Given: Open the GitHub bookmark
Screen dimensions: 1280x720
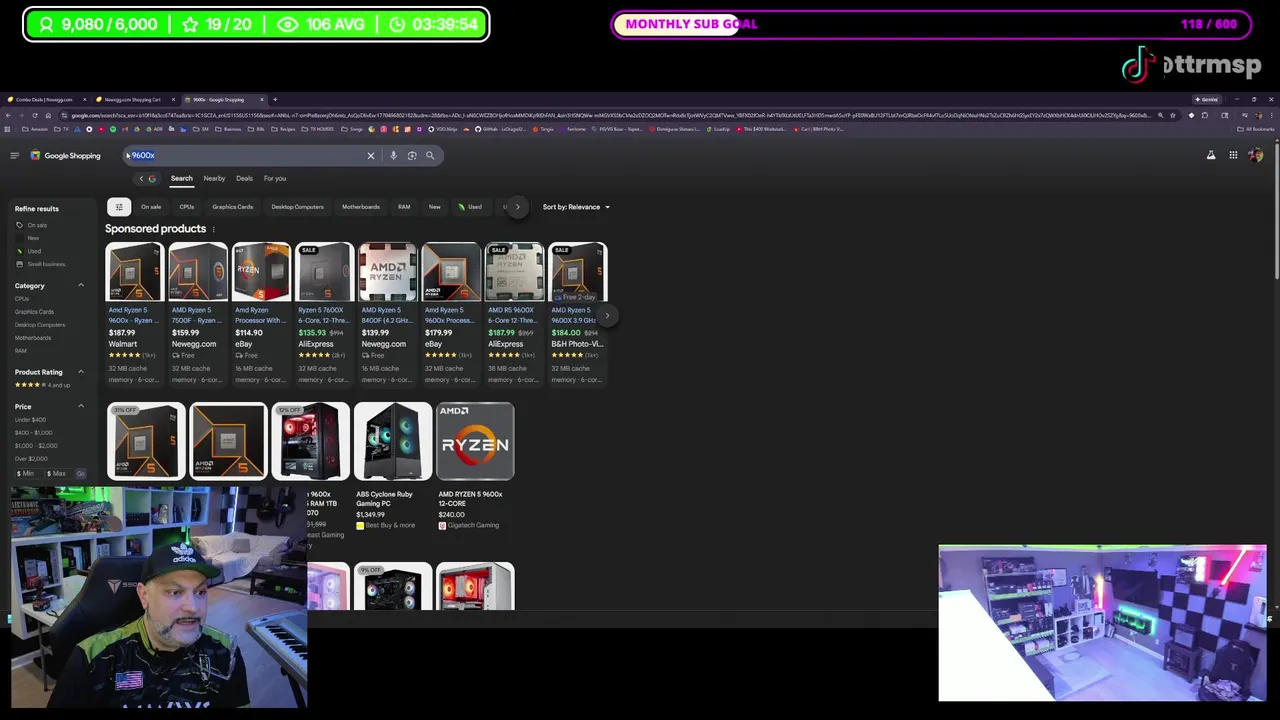Looking at the screenshot, I should tap(499, 129).
